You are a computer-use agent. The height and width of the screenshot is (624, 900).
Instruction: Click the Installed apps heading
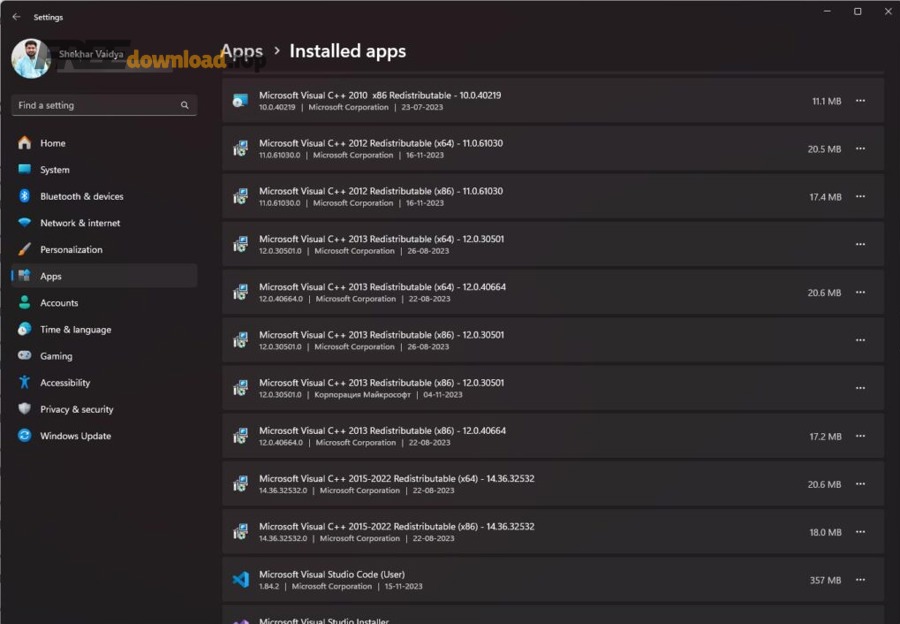pyautogui.click(x=347, y=51)
